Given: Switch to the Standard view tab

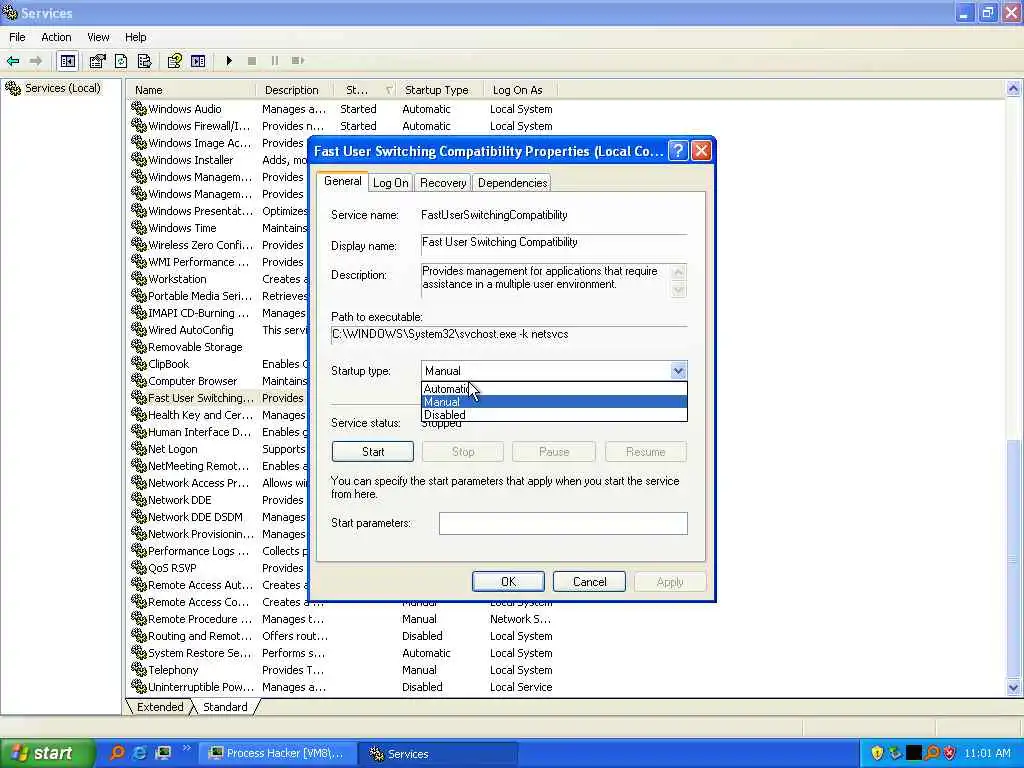Looking at the screenshot, I should pyautogui.click(x=225, y=707).
